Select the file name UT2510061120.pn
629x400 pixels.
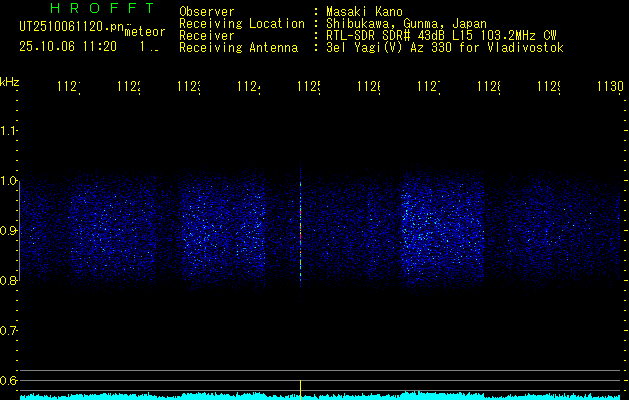71,27
